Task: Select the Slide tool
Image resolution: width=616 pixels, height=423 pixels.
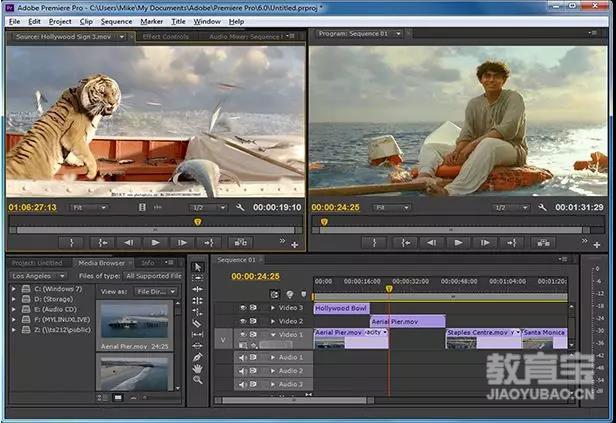Action: pyautogui.click(x=198, y=346)
